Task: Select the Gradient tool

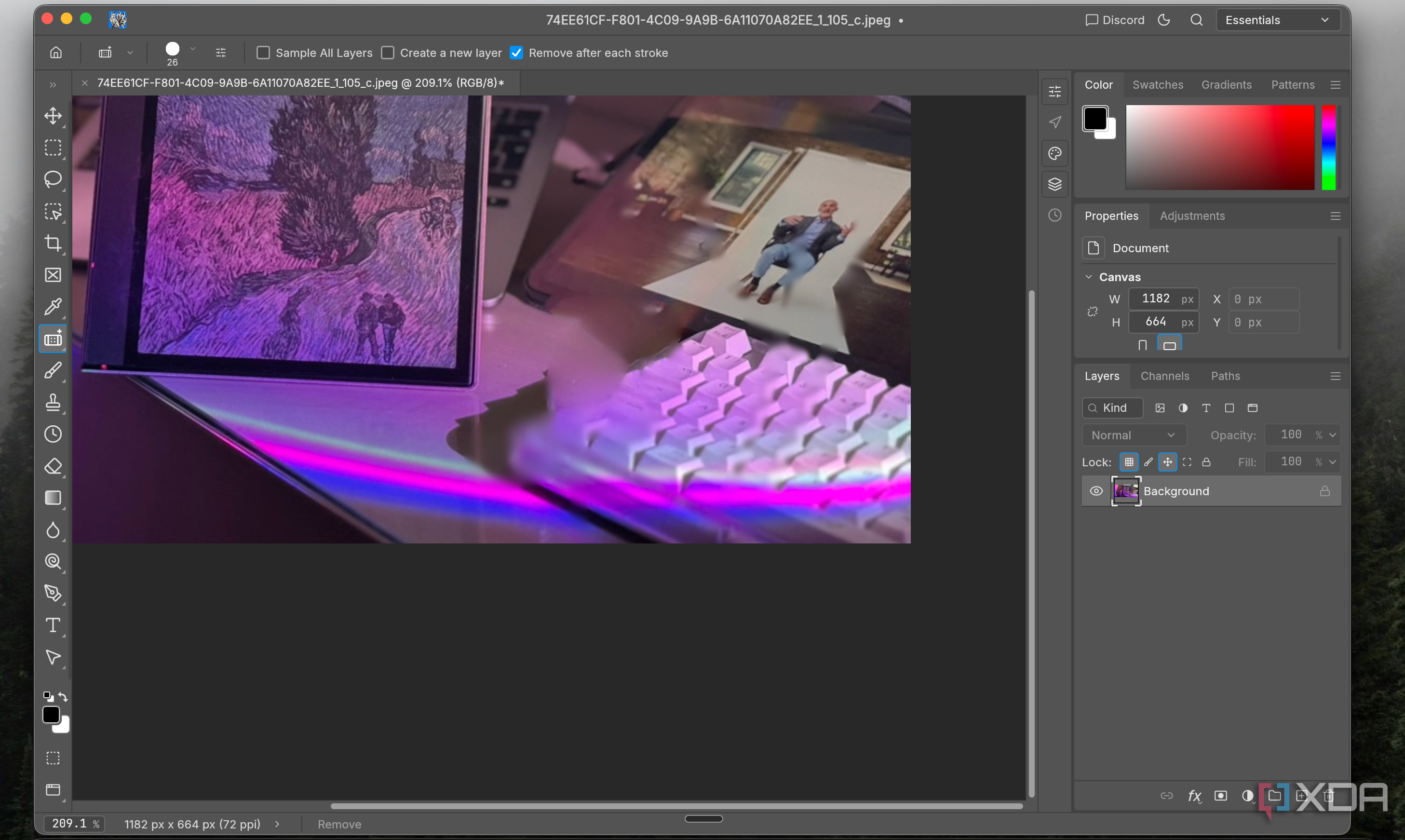Action: tap(53, 498)
